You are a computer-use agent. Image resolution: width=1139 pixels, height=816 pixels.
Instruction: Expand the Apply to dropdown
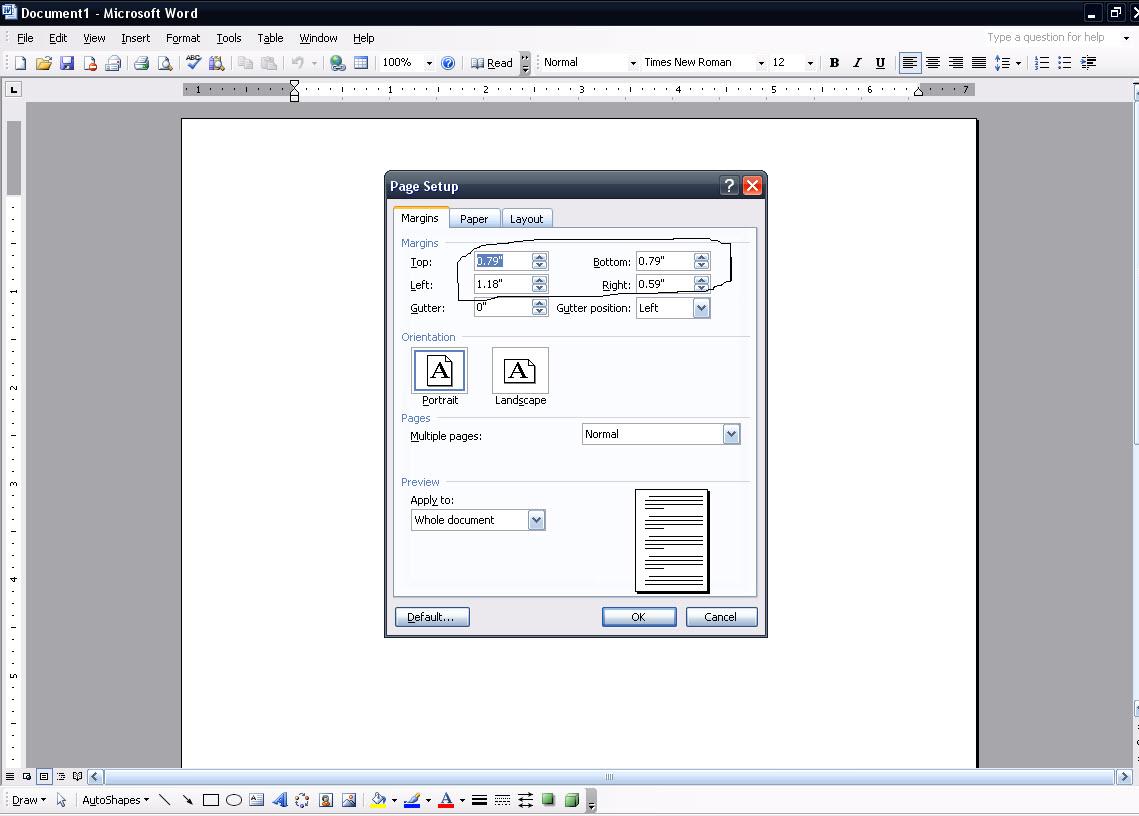coord(536,520)
